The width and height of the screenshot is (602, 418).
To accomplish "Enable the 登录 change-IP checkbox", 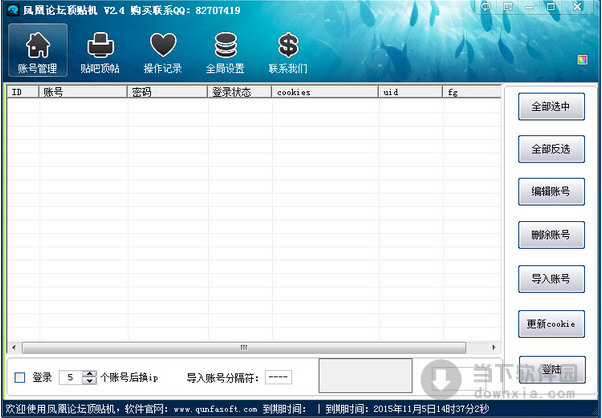I will 20,378.
